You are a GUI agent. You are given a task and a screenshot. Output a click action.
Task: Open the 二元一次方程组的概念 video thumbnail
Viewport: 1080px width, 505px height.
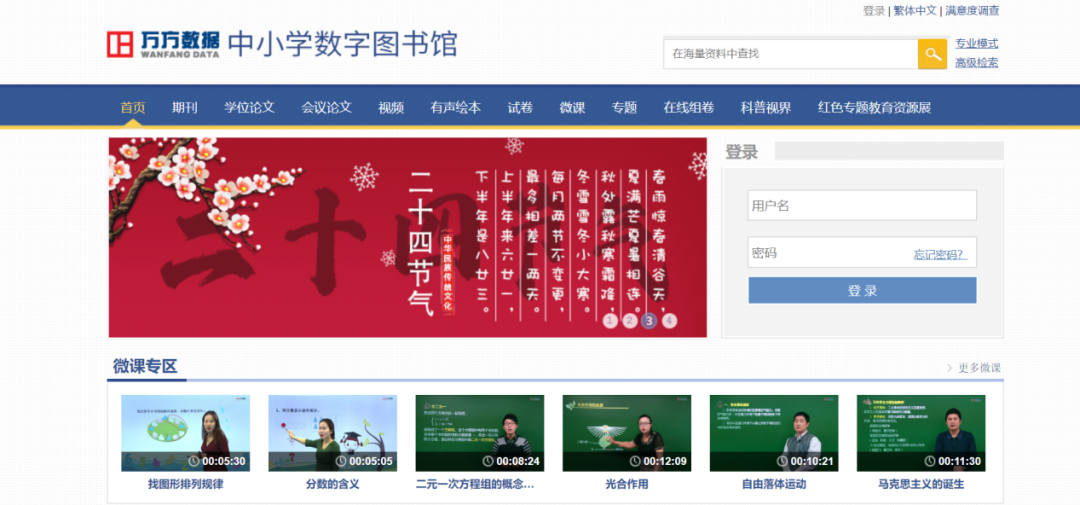[x=480, y=433]
